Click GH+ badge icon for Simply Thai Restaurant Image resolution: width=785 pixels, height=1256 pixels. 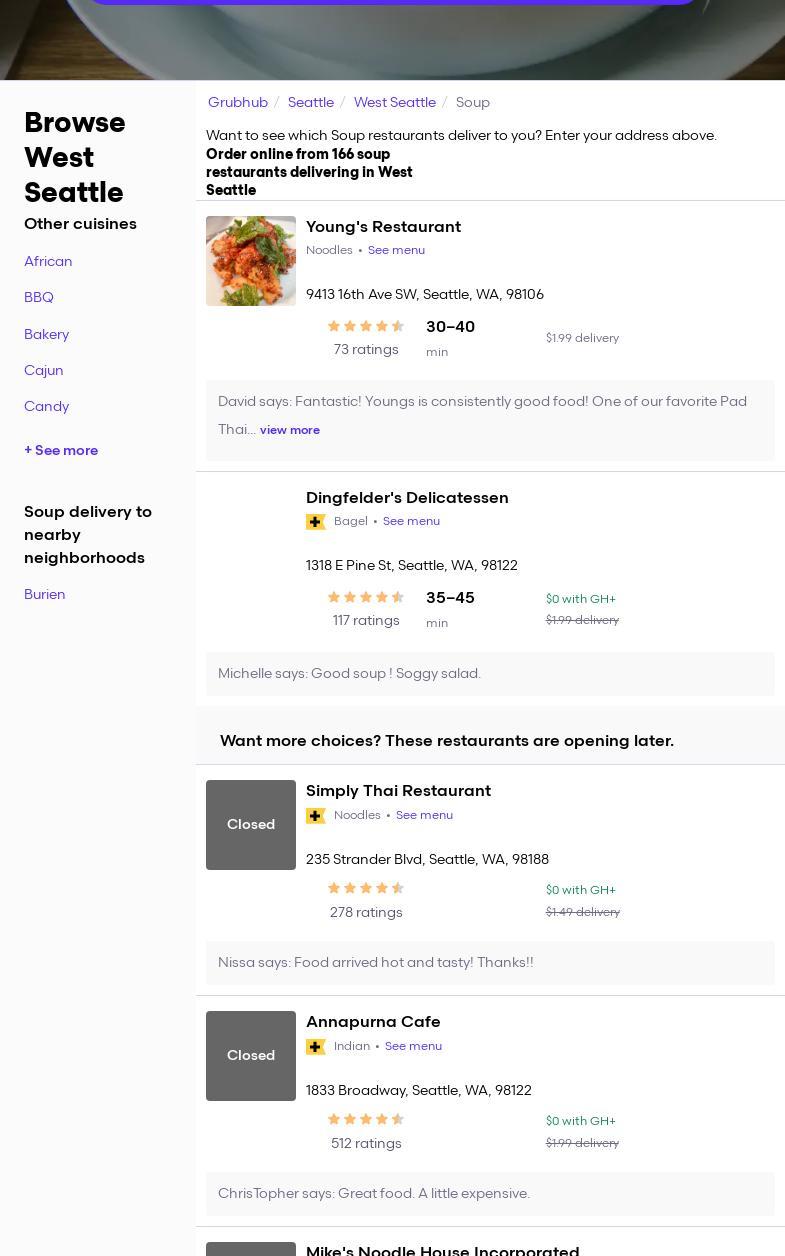[x=316, y=816]
